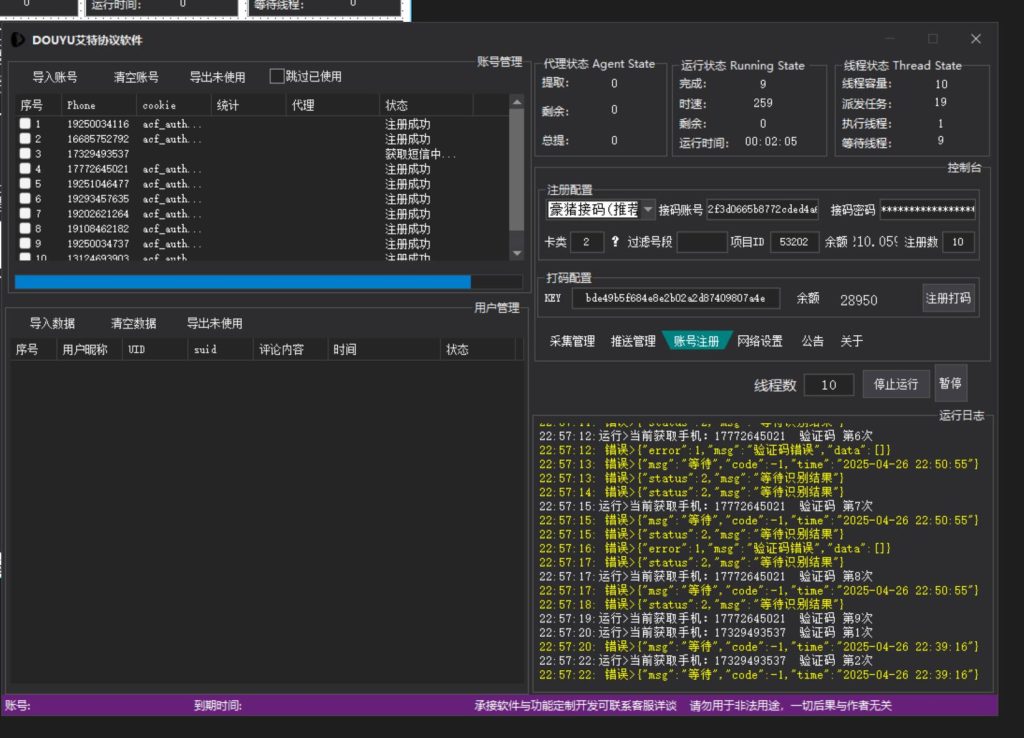Click the 注册打码 button
This screenshot has width=1024, height=738.
click(x=947, y=298)
